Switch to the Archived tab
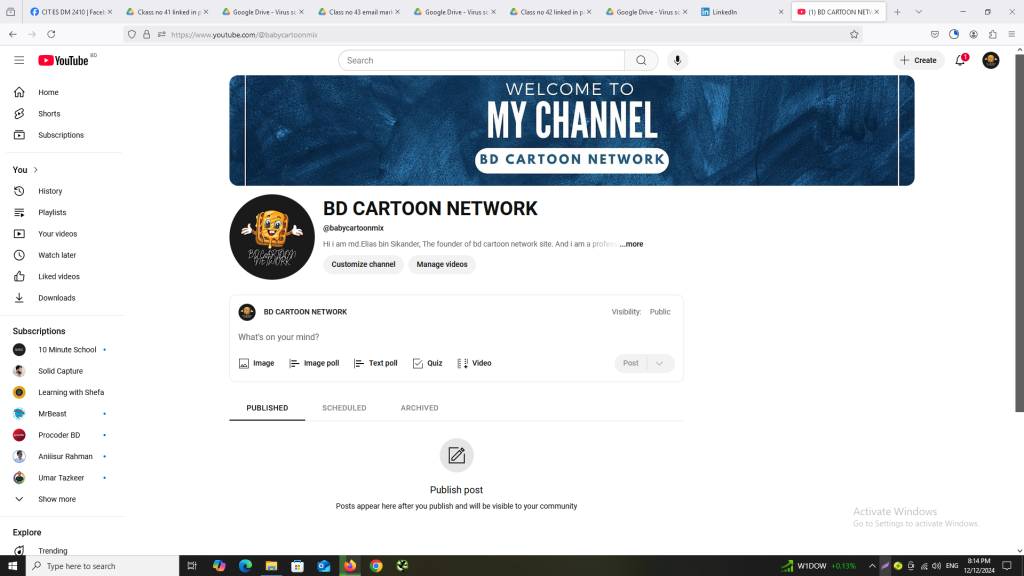Screen dimensions: 1024x576 coord(419,408)
